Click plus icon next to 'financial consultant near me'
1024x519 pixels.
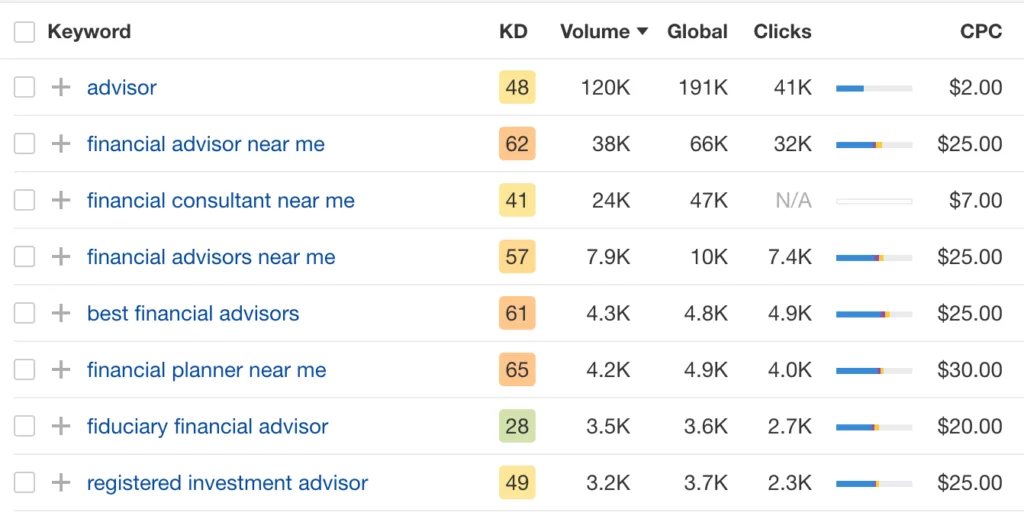(61, 201)
